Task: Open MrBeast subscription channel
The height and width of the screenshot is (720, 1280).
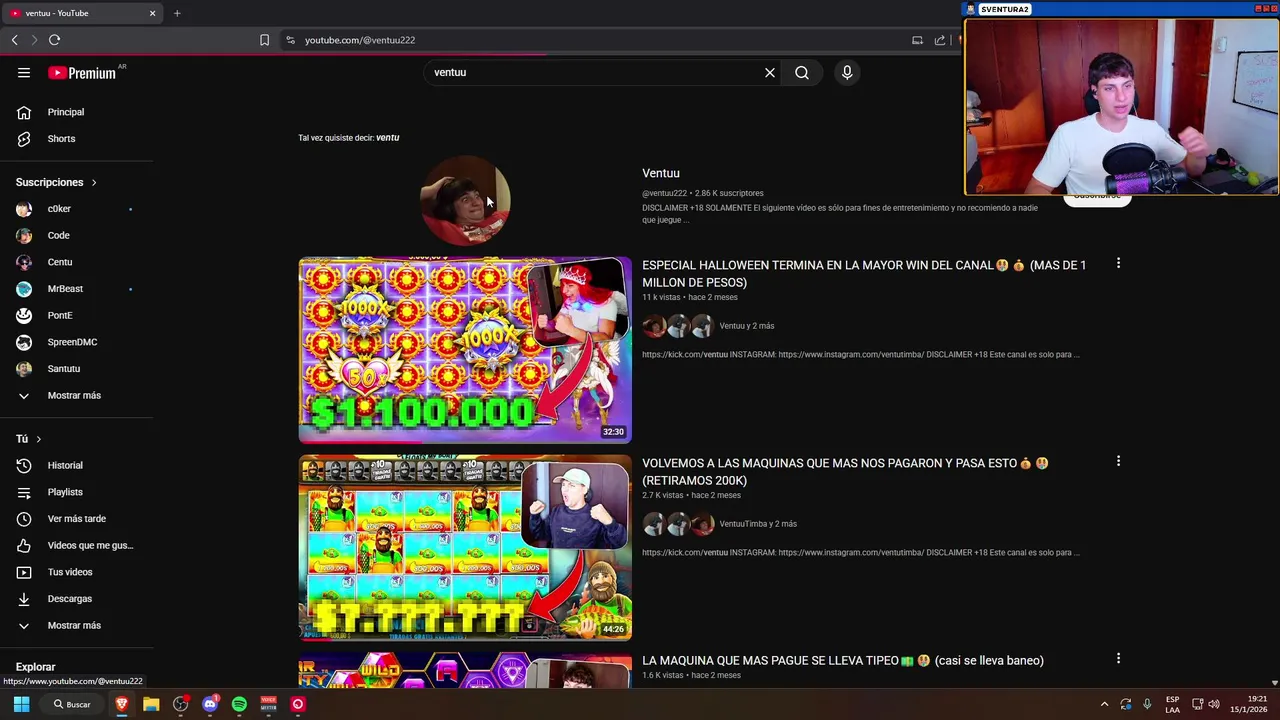Action: pyautogui.click(x=76, y=289)
